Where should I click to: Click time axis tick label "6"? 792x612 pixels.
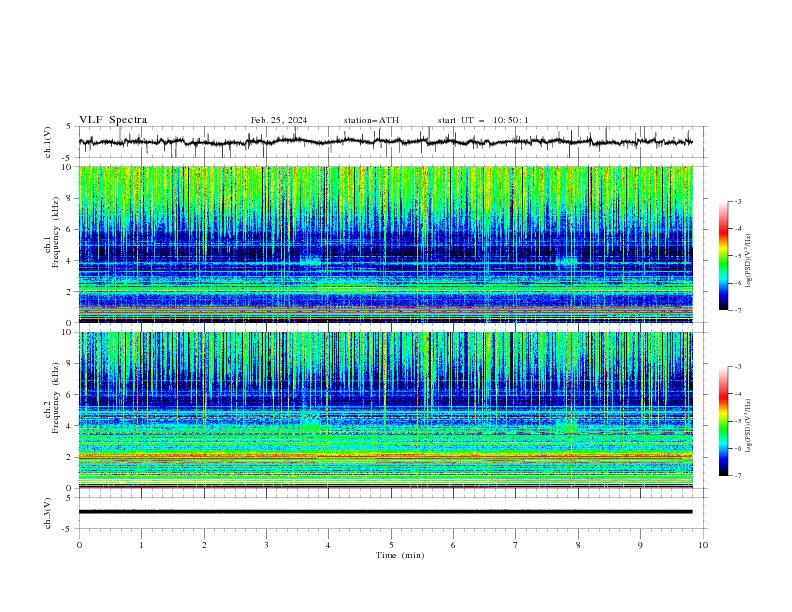click(x=453, y=545)
